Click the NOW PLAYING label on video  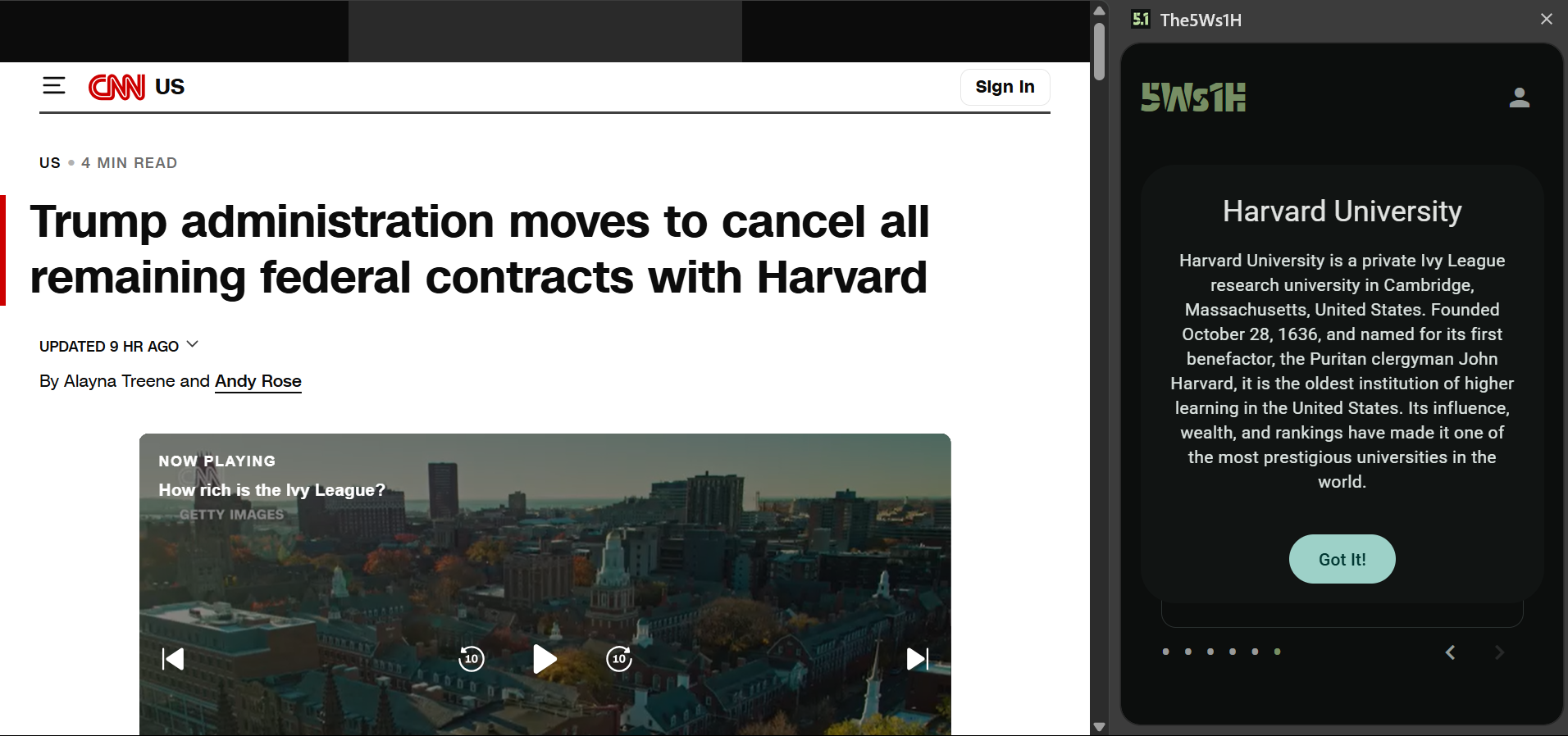coord(217,461)
